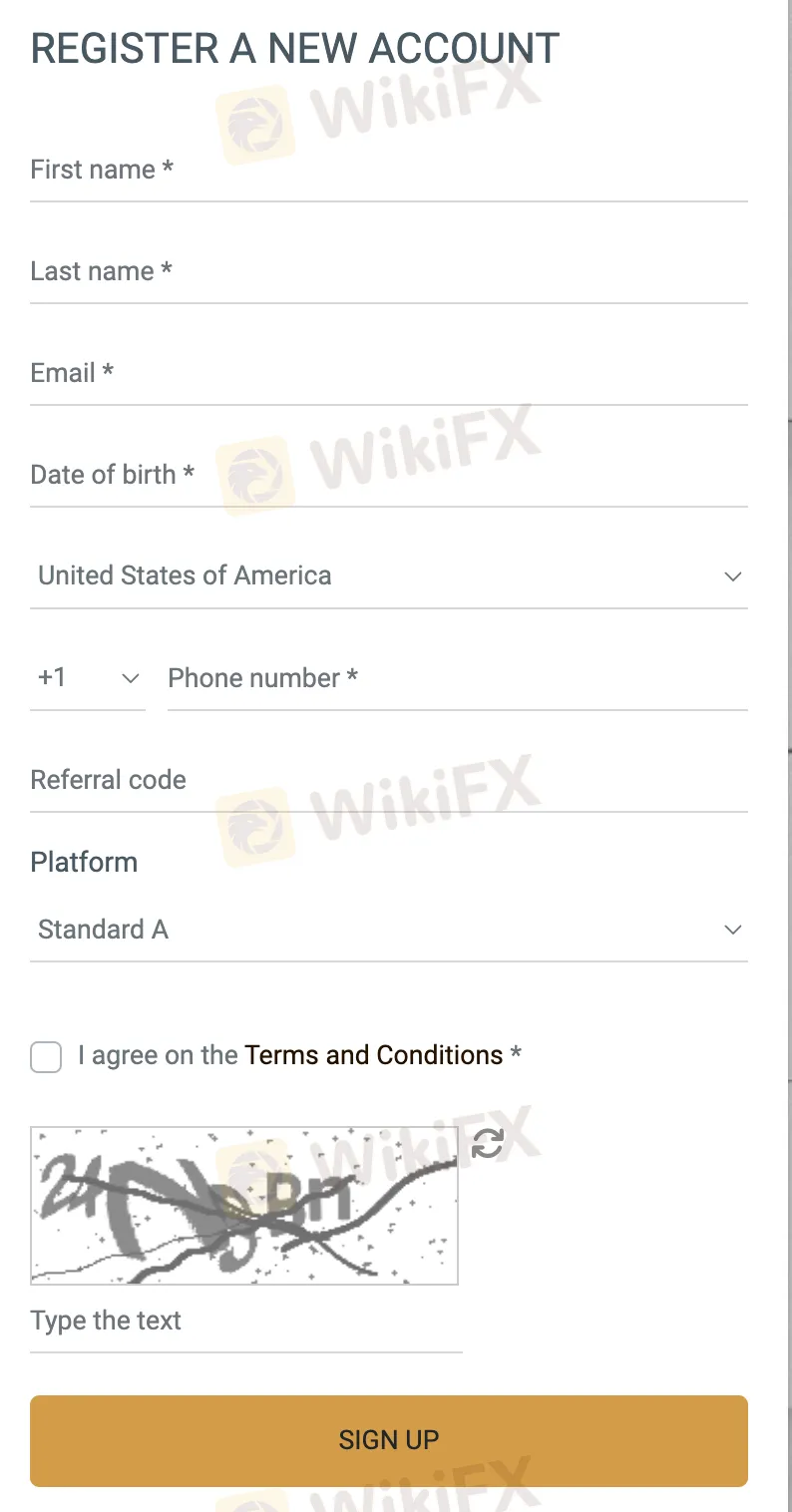The width and height of the screenshot is (792, 1512).
Task: Click the Type the text captcha field
Action: 245,1322
